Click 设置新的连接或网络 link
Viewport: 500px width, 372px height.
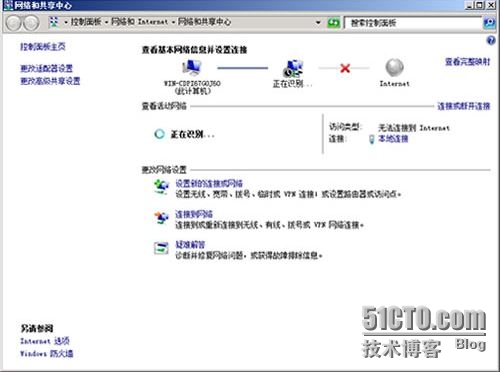(x=209, y=183)
